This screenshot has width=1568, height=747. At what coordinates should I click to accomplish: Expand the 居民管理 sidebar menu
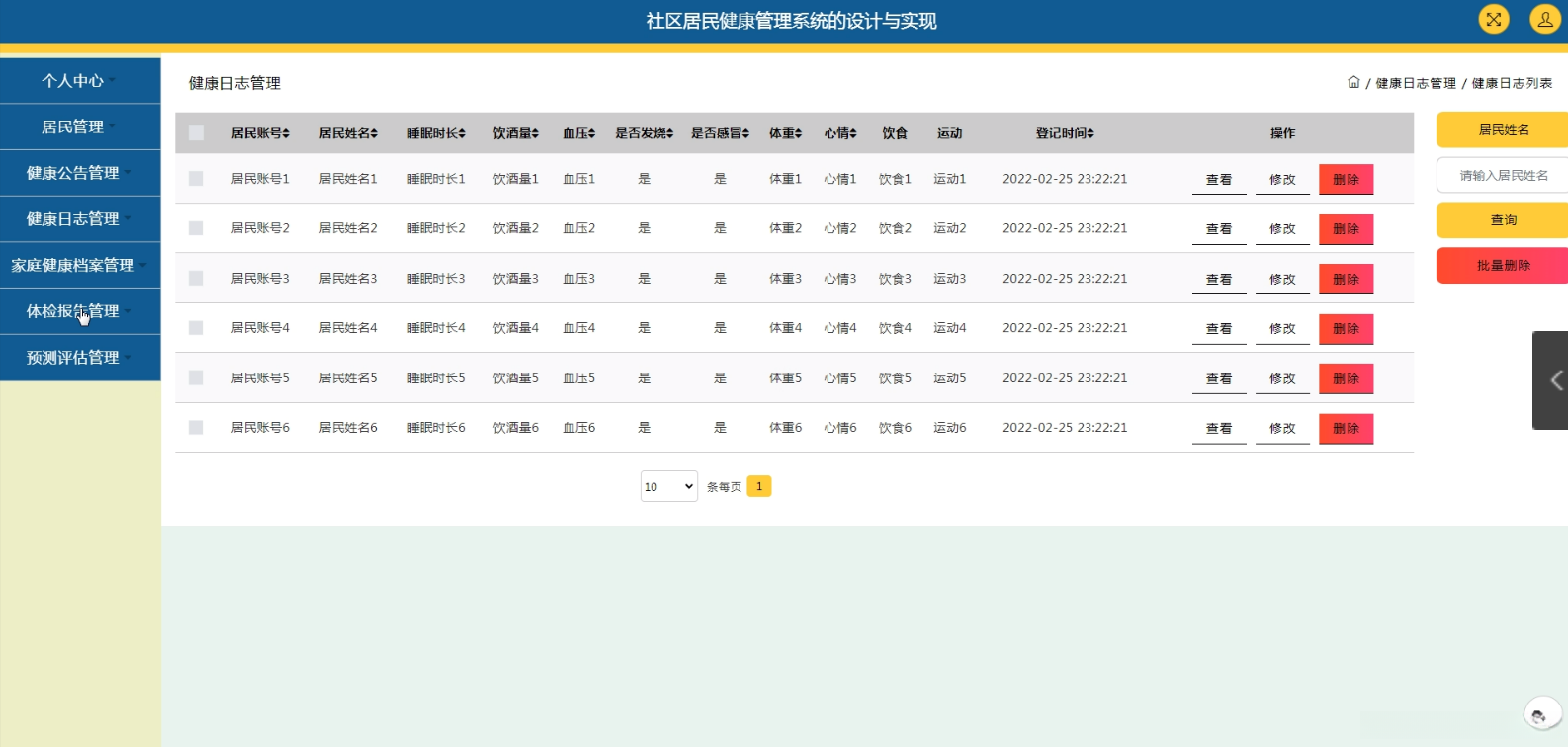point(80,126)
